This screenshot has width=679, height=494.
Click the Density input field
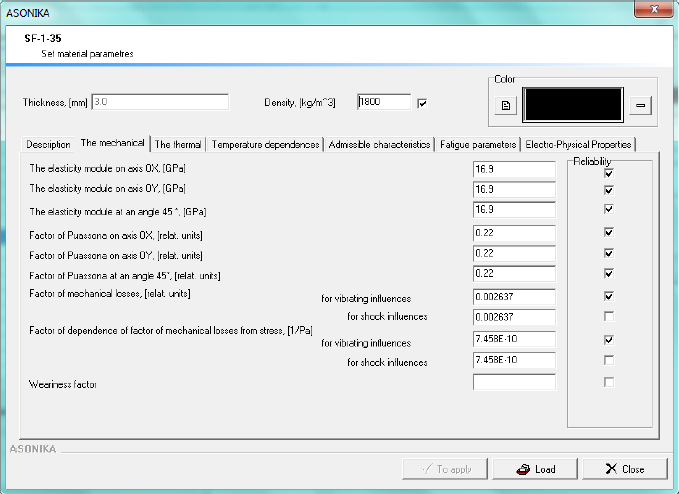pyautogui.click(x=383, y=102)
